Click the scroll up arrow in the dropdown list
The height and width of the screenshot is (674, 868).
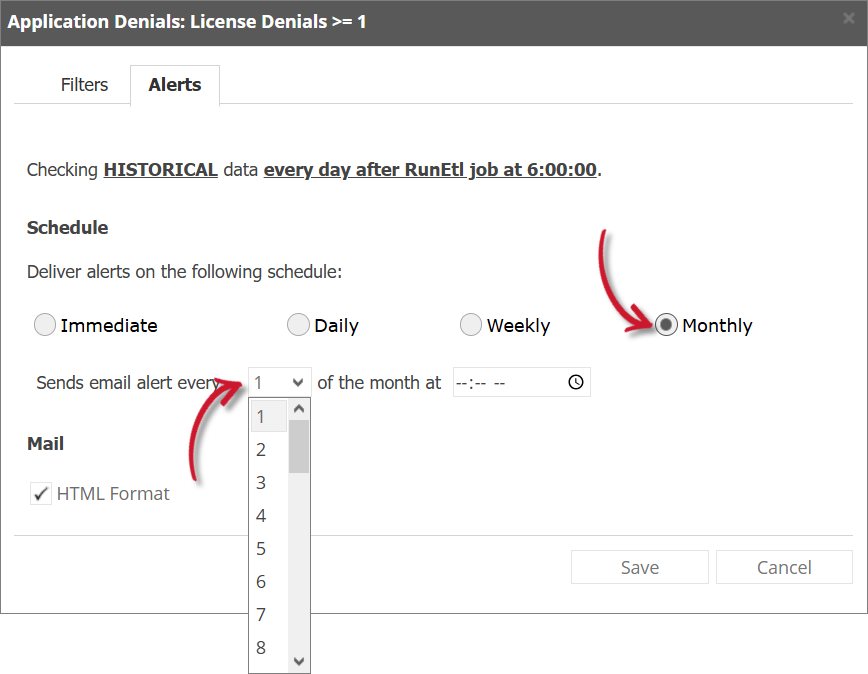point(299,407)
